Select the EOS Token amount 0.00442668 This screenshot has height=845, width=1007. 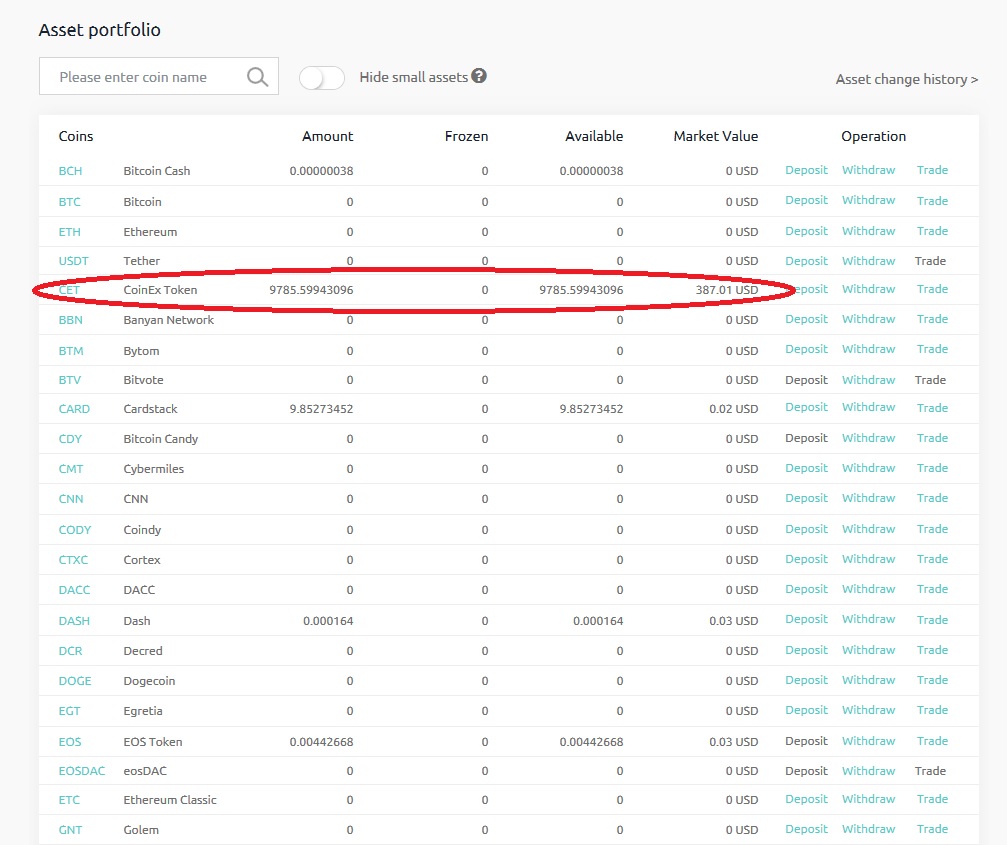pos(321,742)
